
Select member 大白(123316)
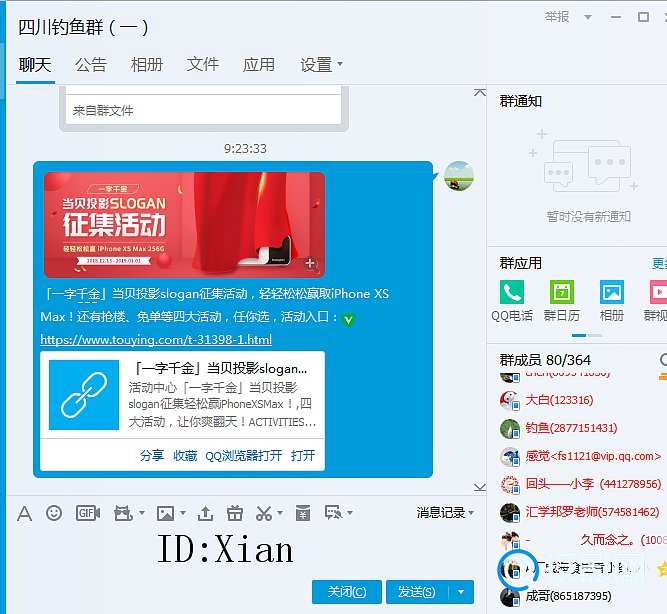click(559, 400)
